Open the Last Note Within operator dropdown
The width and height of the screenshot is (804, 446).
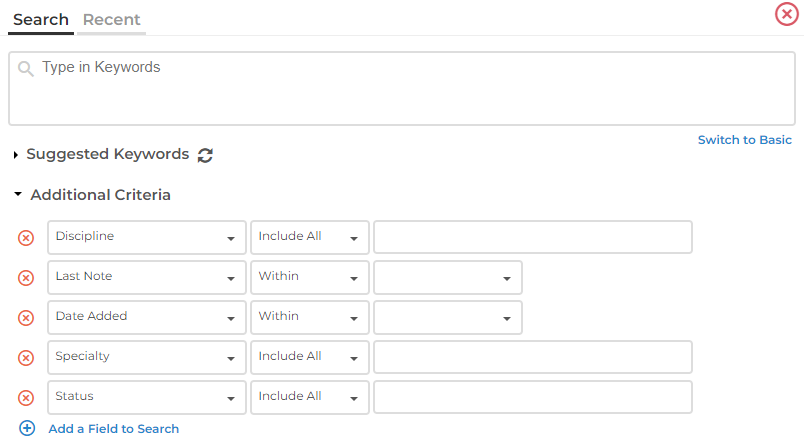pos(309,277)
